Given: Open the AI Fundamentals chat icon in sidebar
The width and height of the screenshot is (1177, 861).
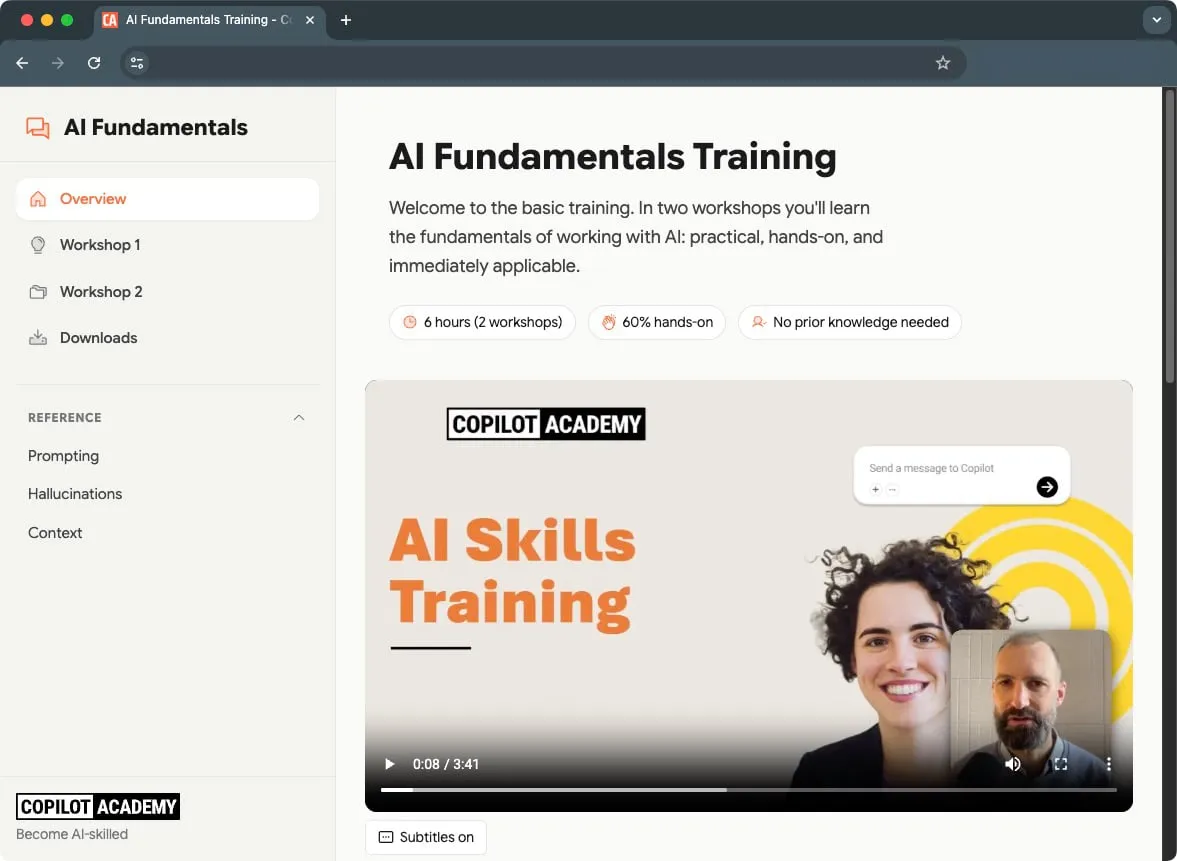Looking at the screenshot, I should 36,126.
